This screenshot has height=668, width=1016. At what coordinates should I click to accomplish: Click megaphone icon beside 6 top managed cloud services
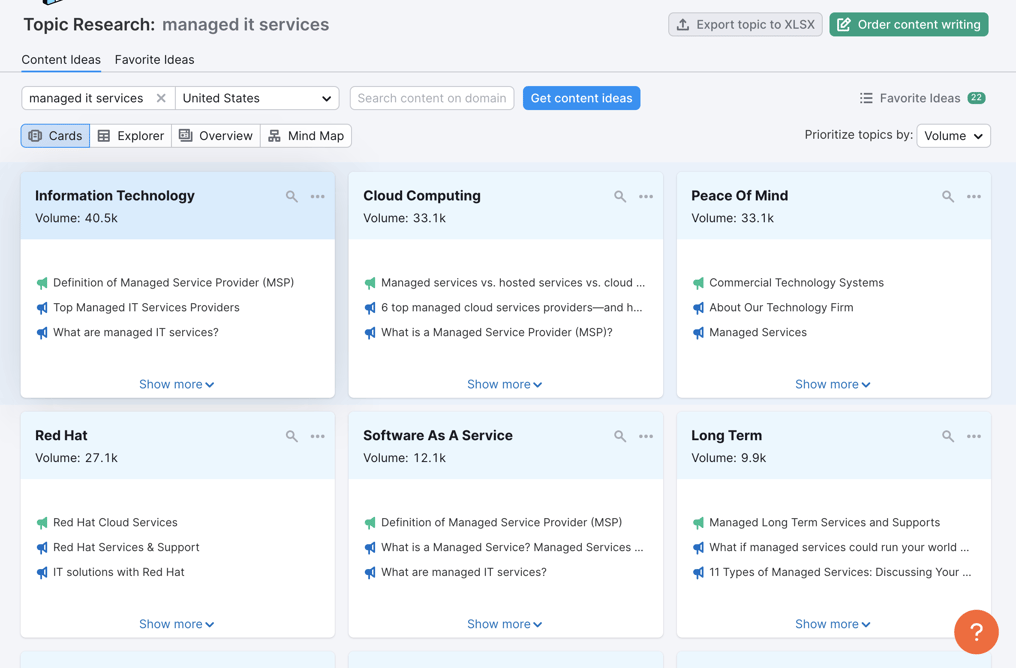(x=370, y=308)
